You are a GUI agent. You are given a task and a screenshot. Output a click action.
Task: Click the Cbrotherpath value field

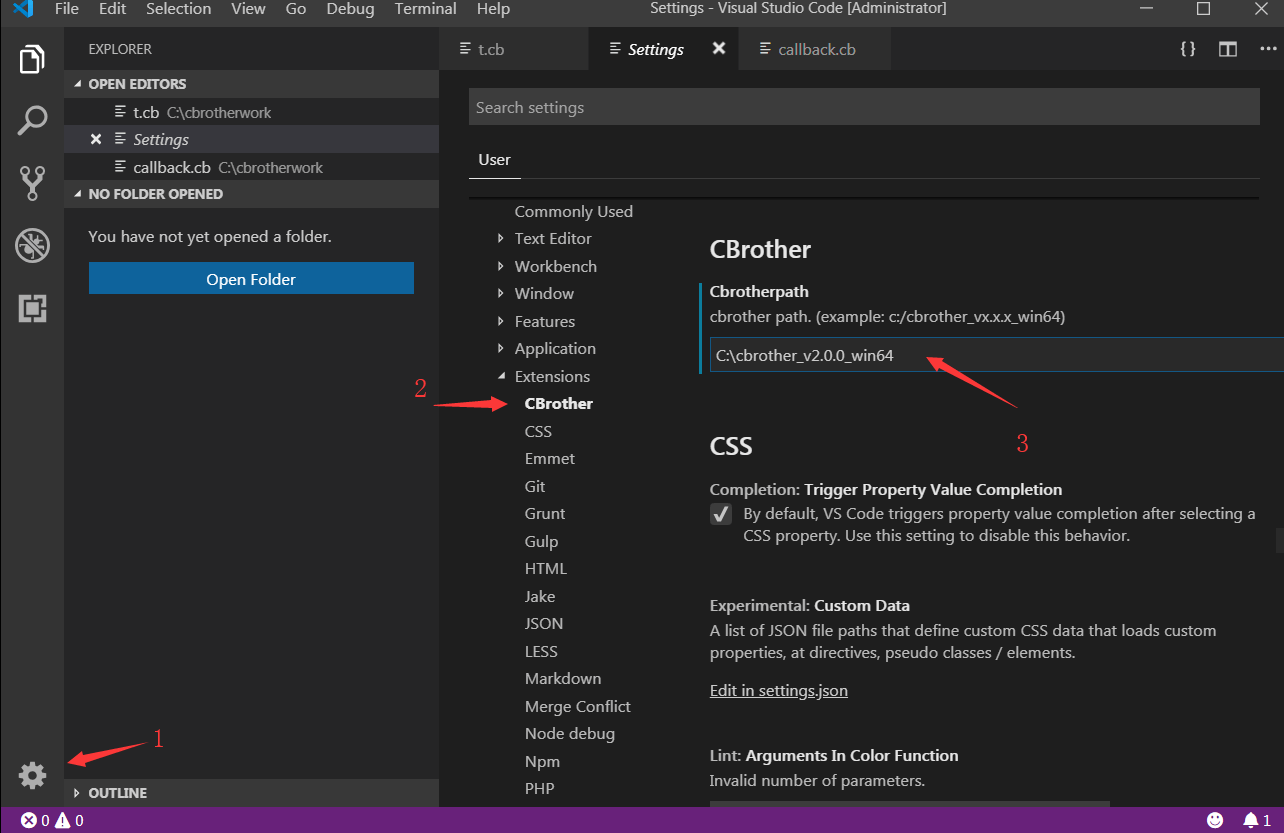[x=996, y=355]
